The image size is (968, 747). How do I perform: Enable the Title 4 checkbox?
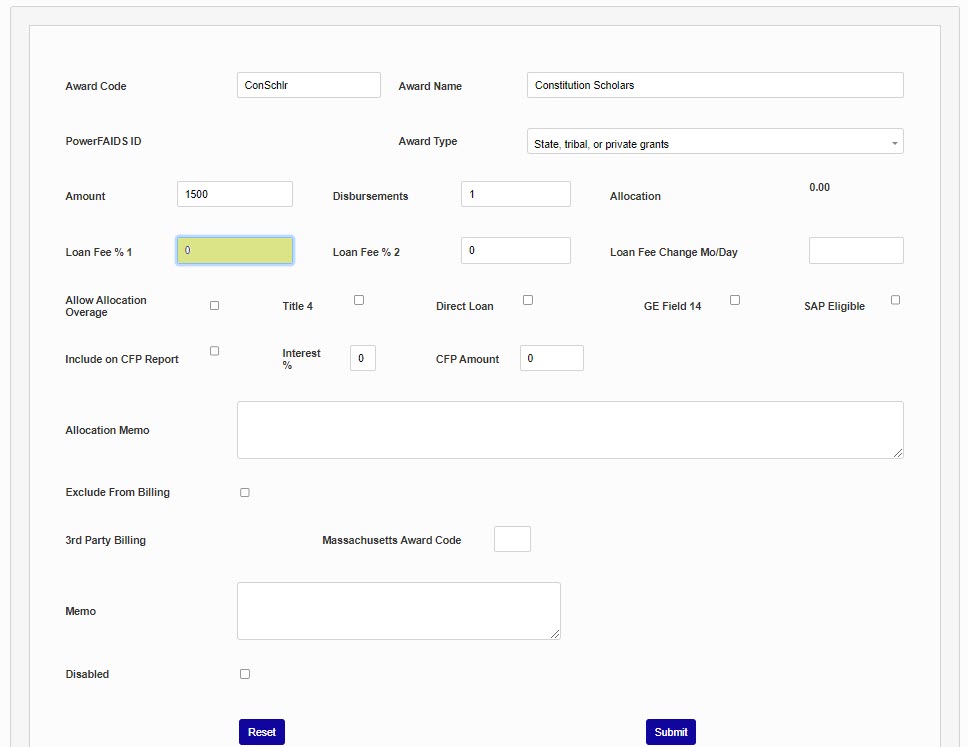(359, 300)
